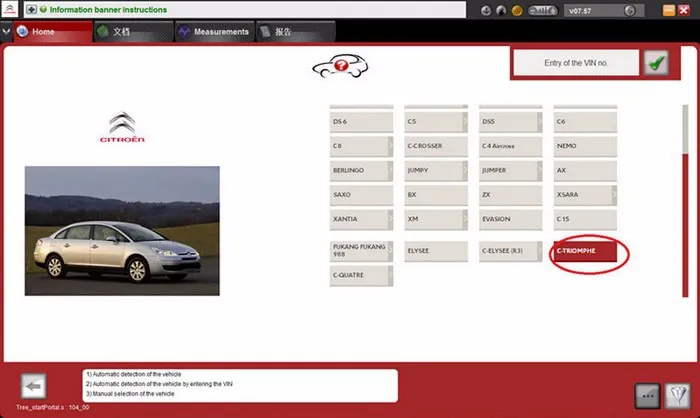Select the C-CROSSER vehicle
This screenshot has height=418, width=700.
[x=436, y=146]
